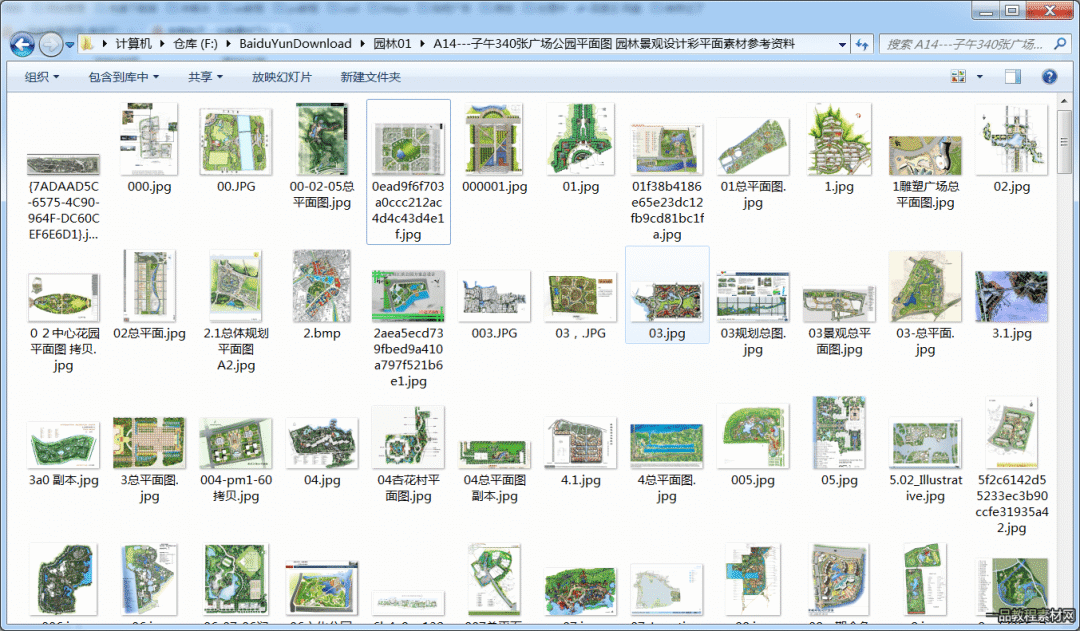Click 计算机 in the address breadcrumb
The height and width of the screenshot is (631, 1080).
pyautogui.click(x=133, y=43)
